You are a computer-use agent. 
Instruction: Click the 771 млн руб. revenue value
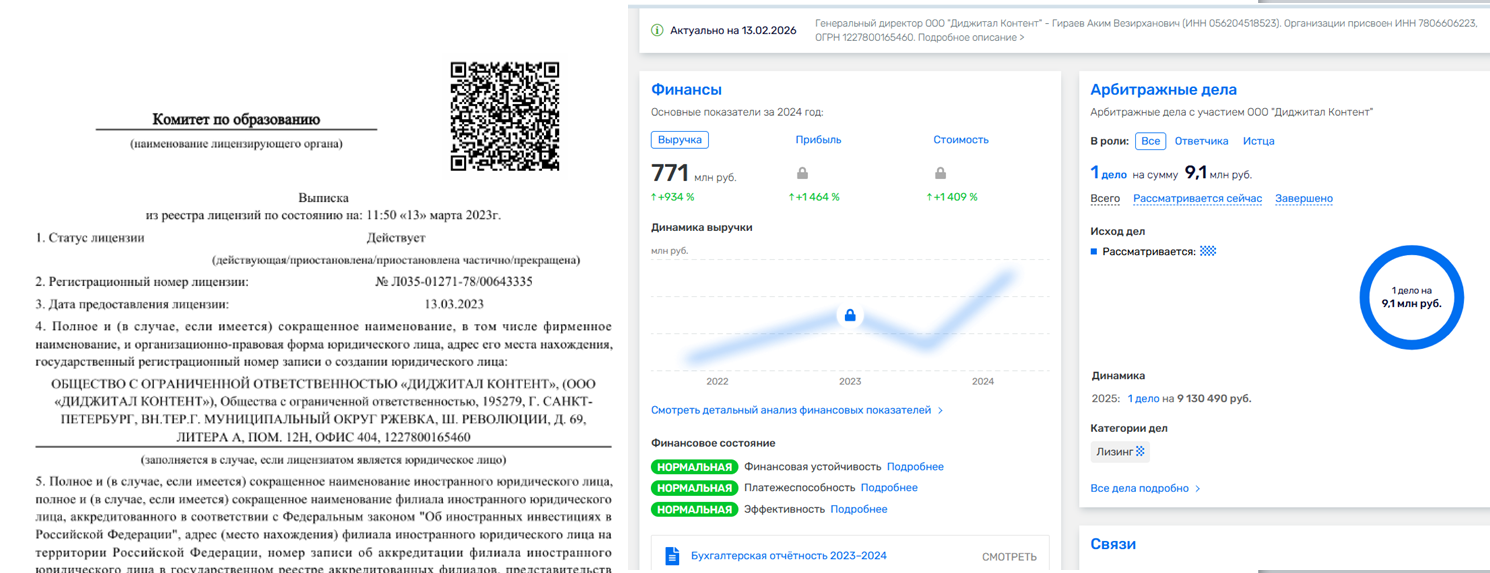693,173
